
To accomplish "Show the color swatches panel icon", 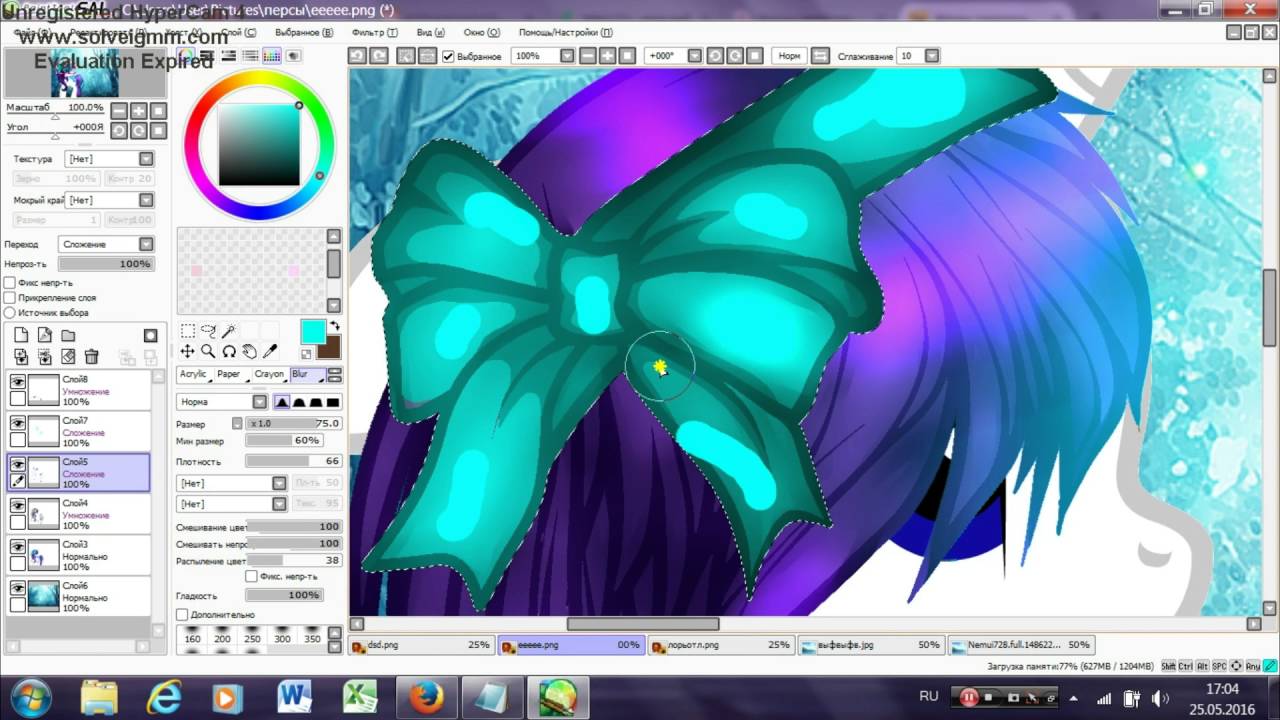I will pos(271,56).
